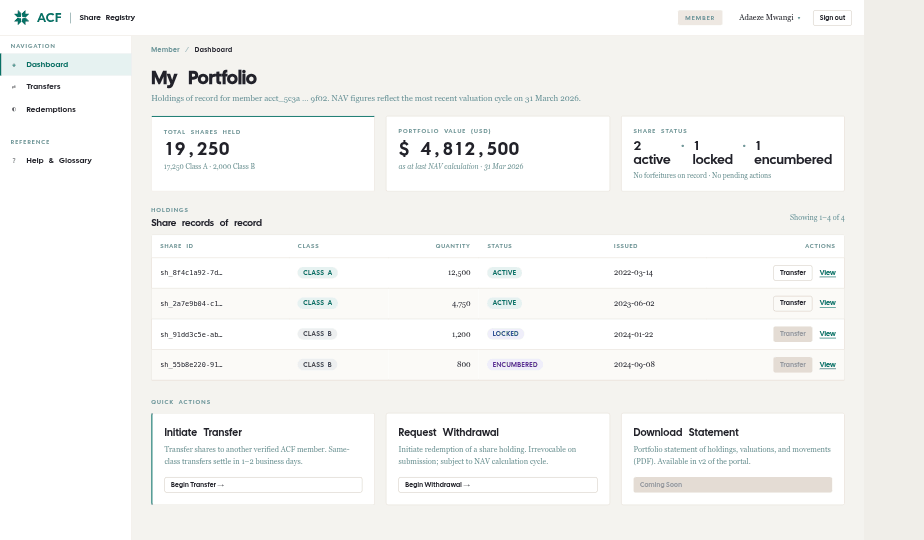This screenshot has width=924, height=540.
Task: Click the Member breadcrumb link
Action: click(165, 50)
